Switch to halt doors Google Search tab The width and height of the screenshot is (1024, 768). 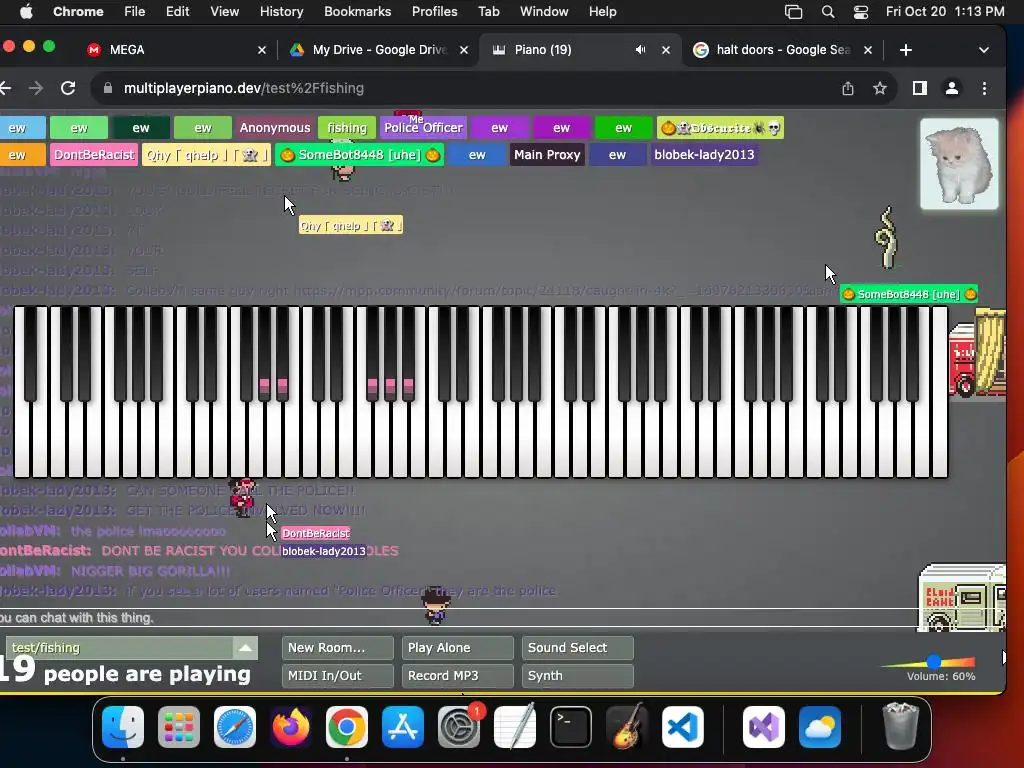point(782,50)
